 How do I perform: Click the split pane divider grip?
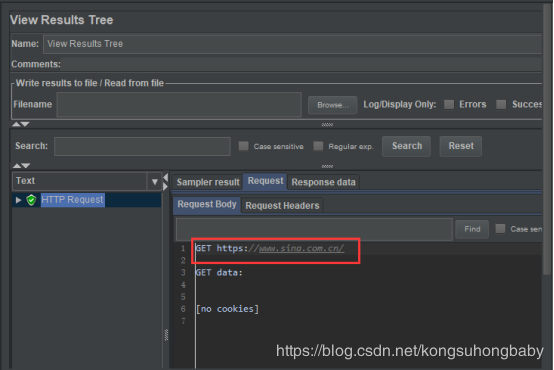pos(166,335)
